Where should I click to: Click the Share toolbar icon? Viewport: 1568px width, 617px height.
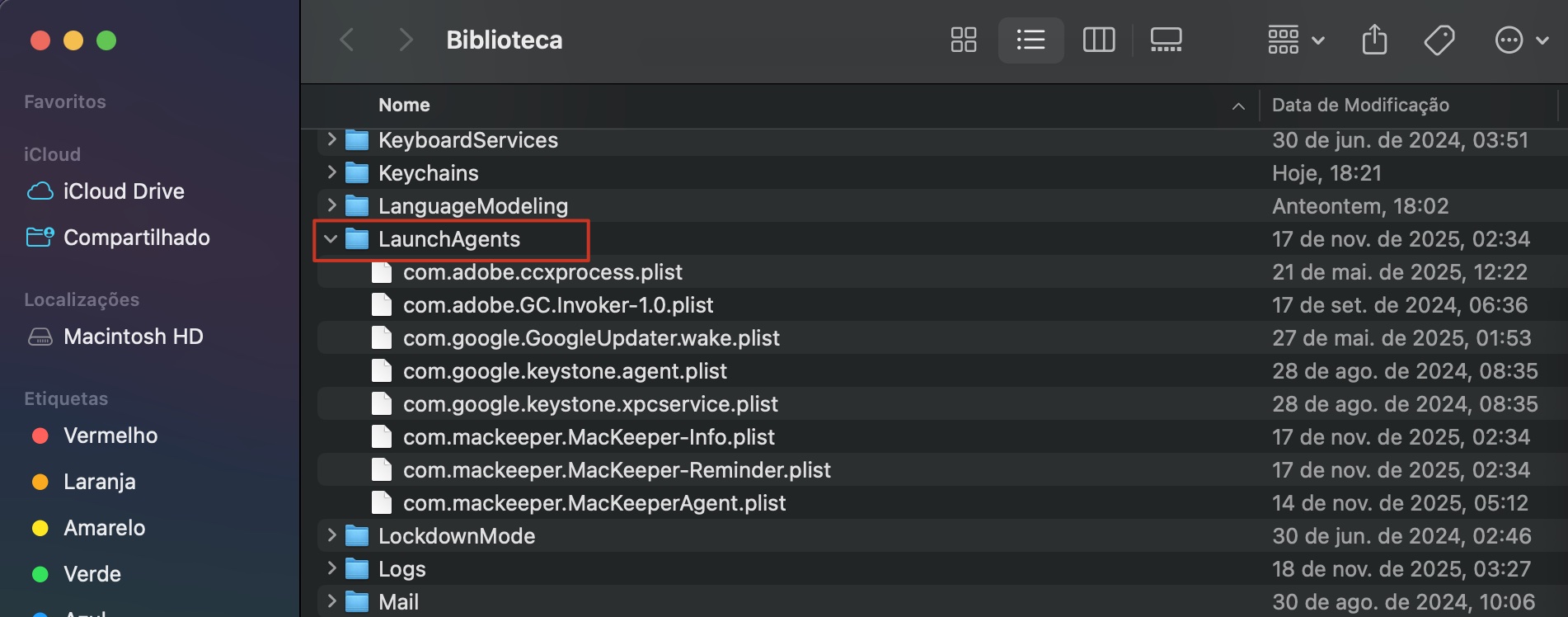1374,40
